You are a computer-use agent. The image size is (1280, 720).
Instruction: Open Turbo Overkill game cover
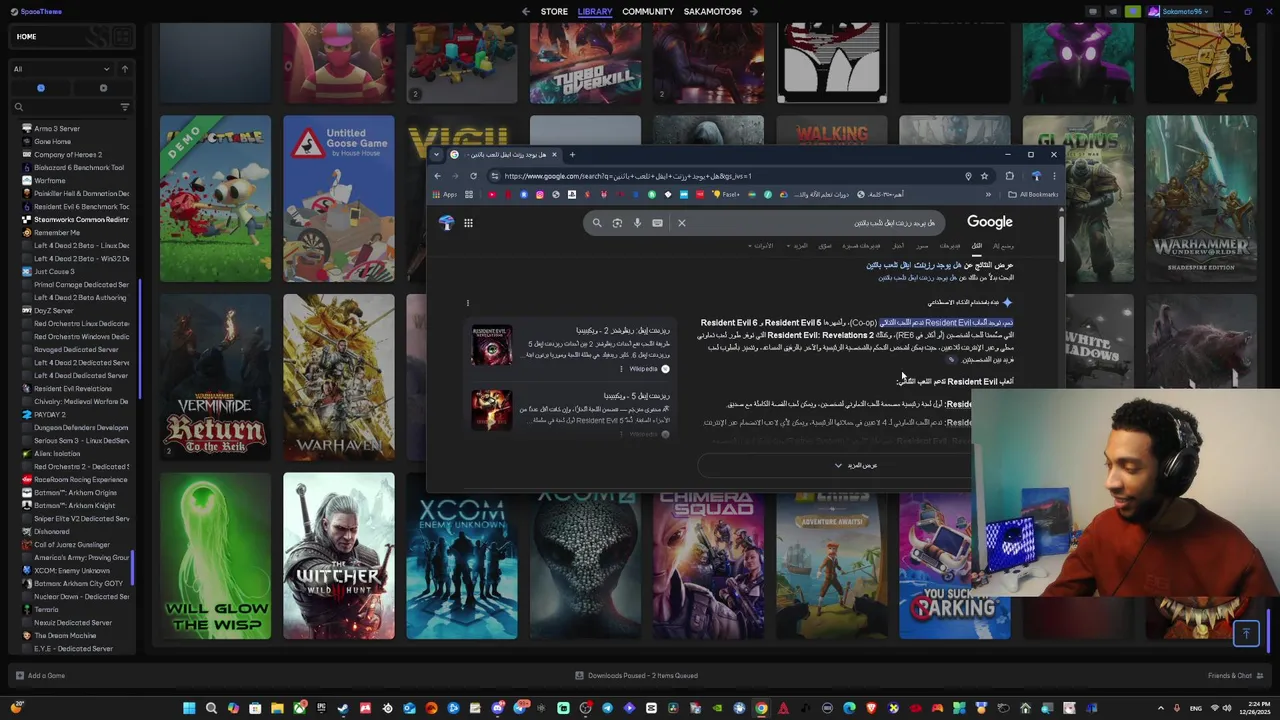click(585, 63)
